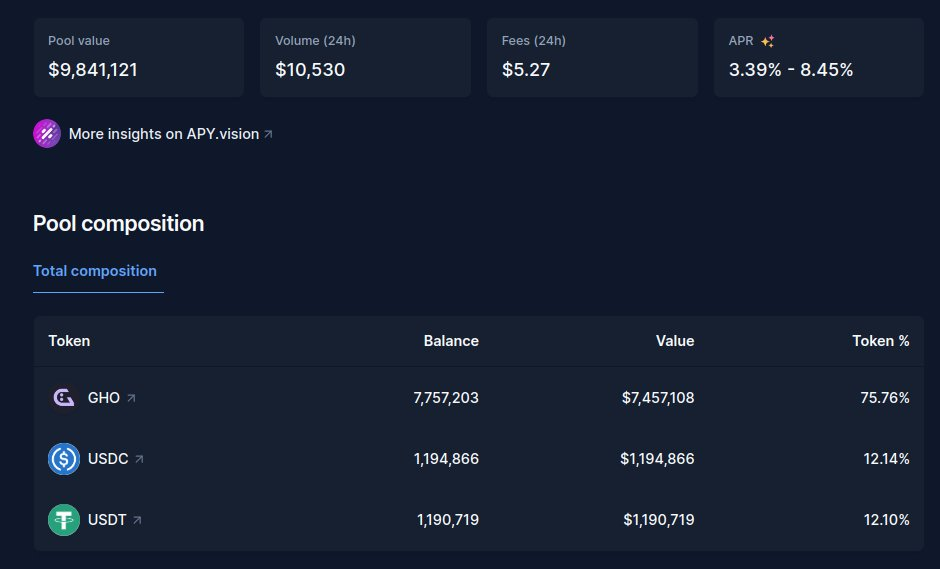Screen dimensions: 940x569
Task: Click the Pool value stat card
Action: click(x=138, y=57)
